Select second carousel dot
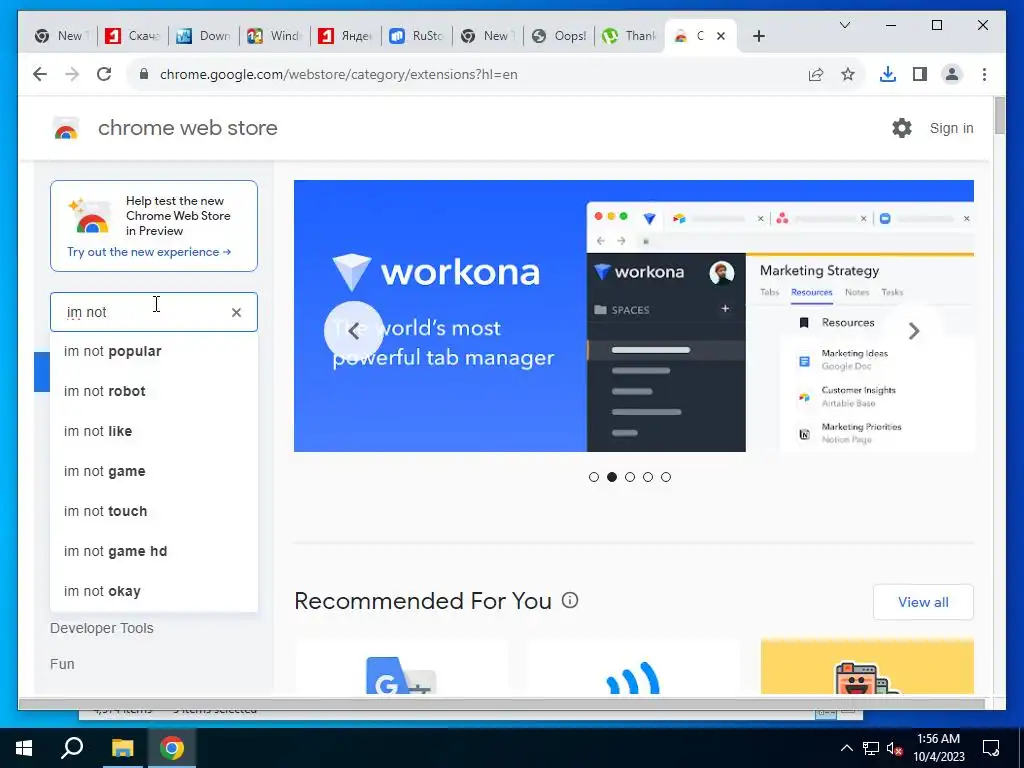 (612, 477)
